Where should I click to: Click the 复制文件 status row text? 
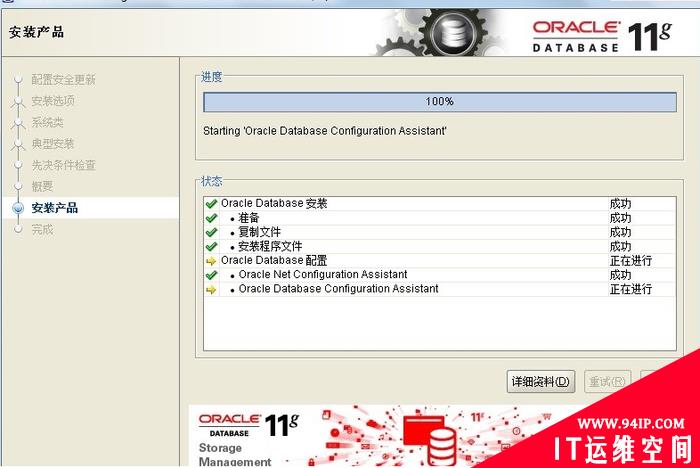click(259, 232)
